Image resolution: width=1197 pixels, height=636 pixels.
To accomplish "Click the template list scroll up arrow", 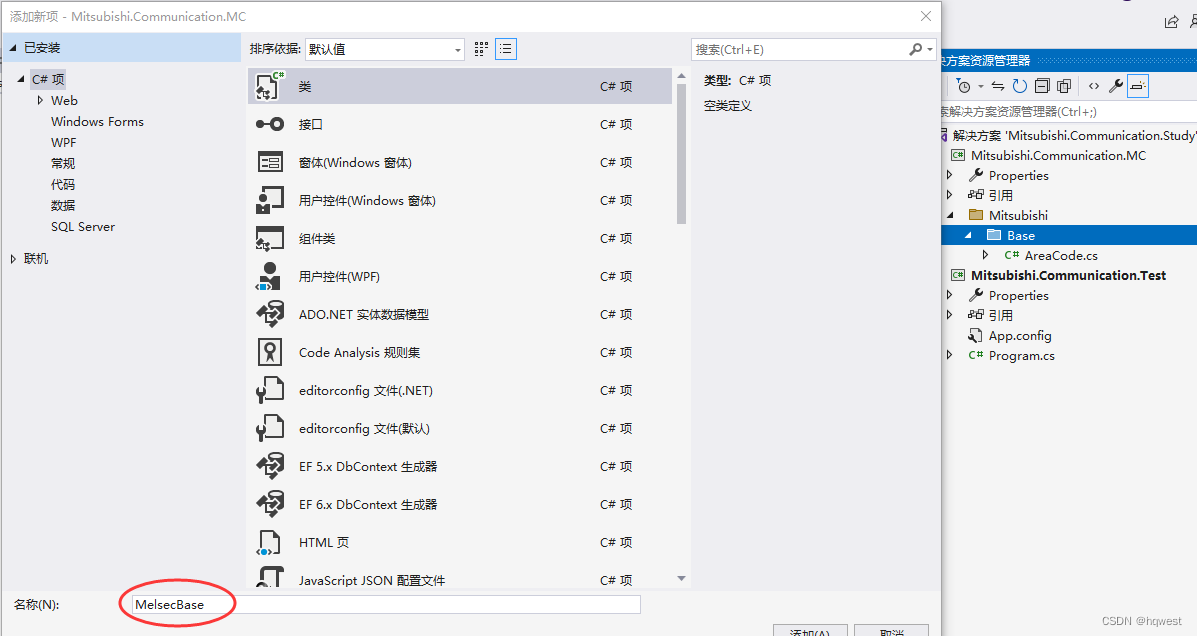I will point(682,76).
